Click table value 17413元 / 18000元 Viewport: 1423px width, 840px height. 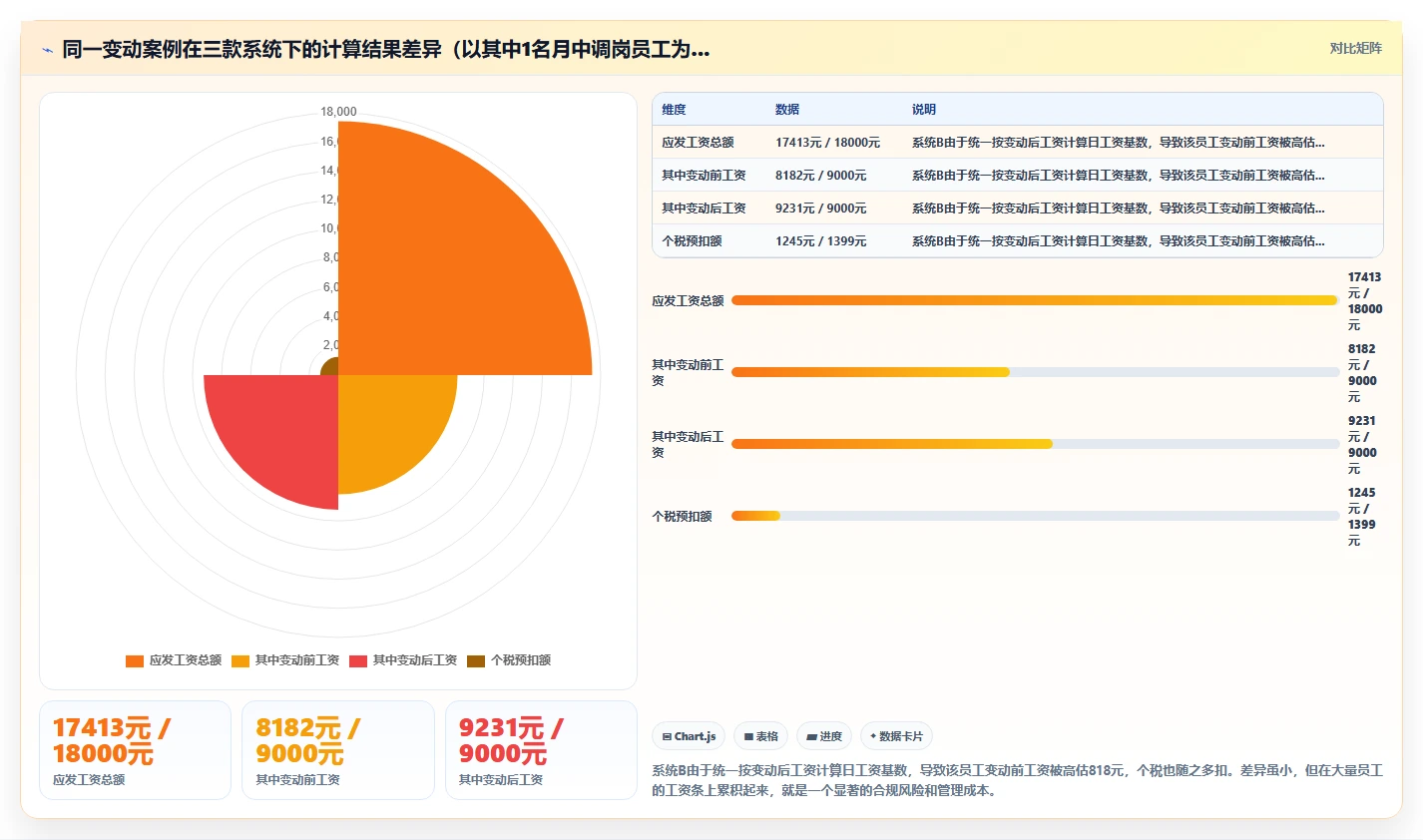827,143
